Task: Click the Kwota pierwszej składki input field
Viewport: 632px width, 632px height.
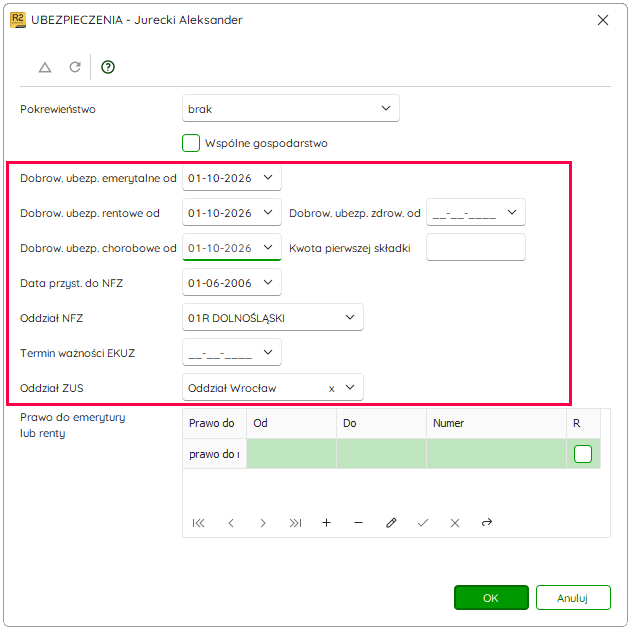Action: pyautogui.click(x=476, y=247)
